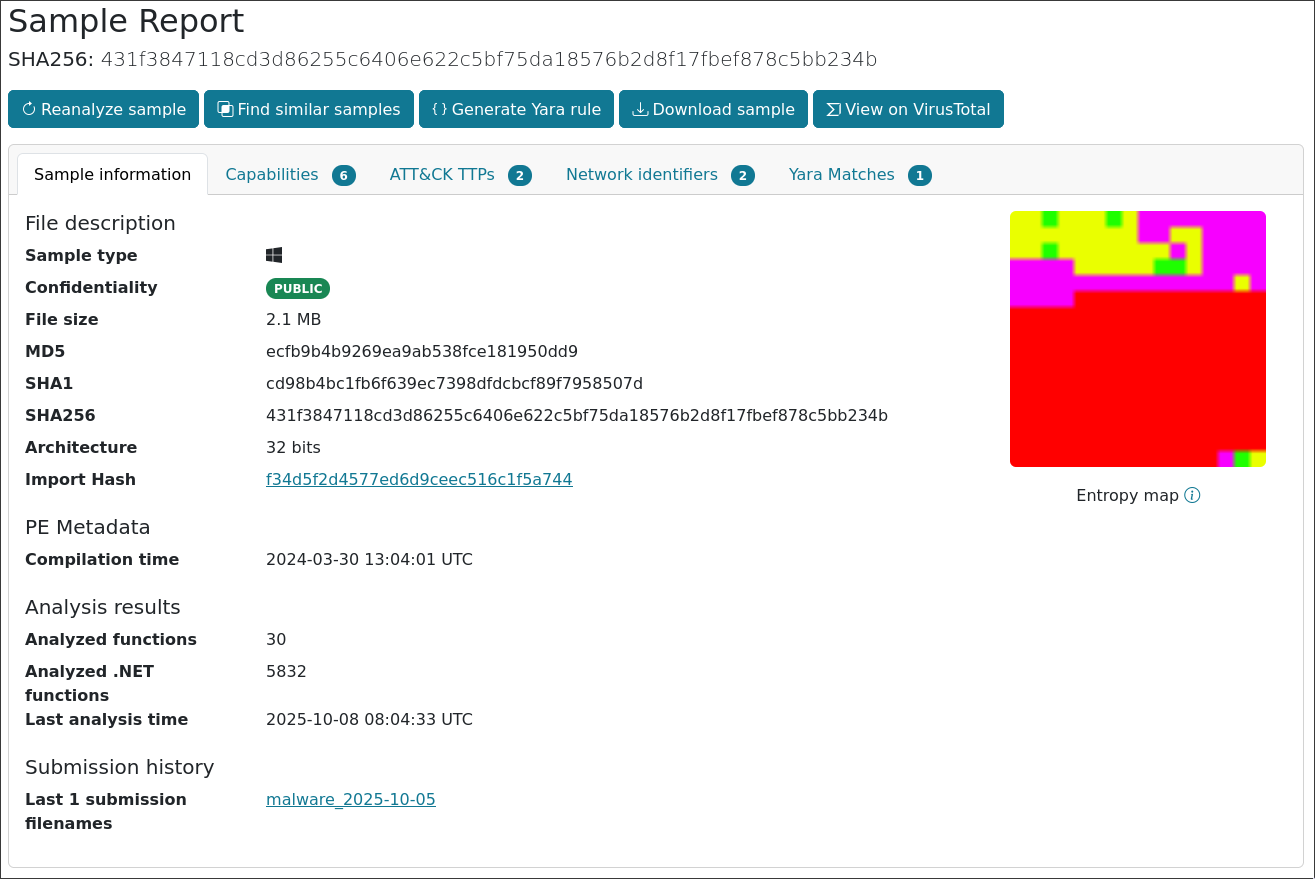Open the malware_2025-10-05 submission filename link
This screenshot has height=879, width=1315.
(351, 799)
